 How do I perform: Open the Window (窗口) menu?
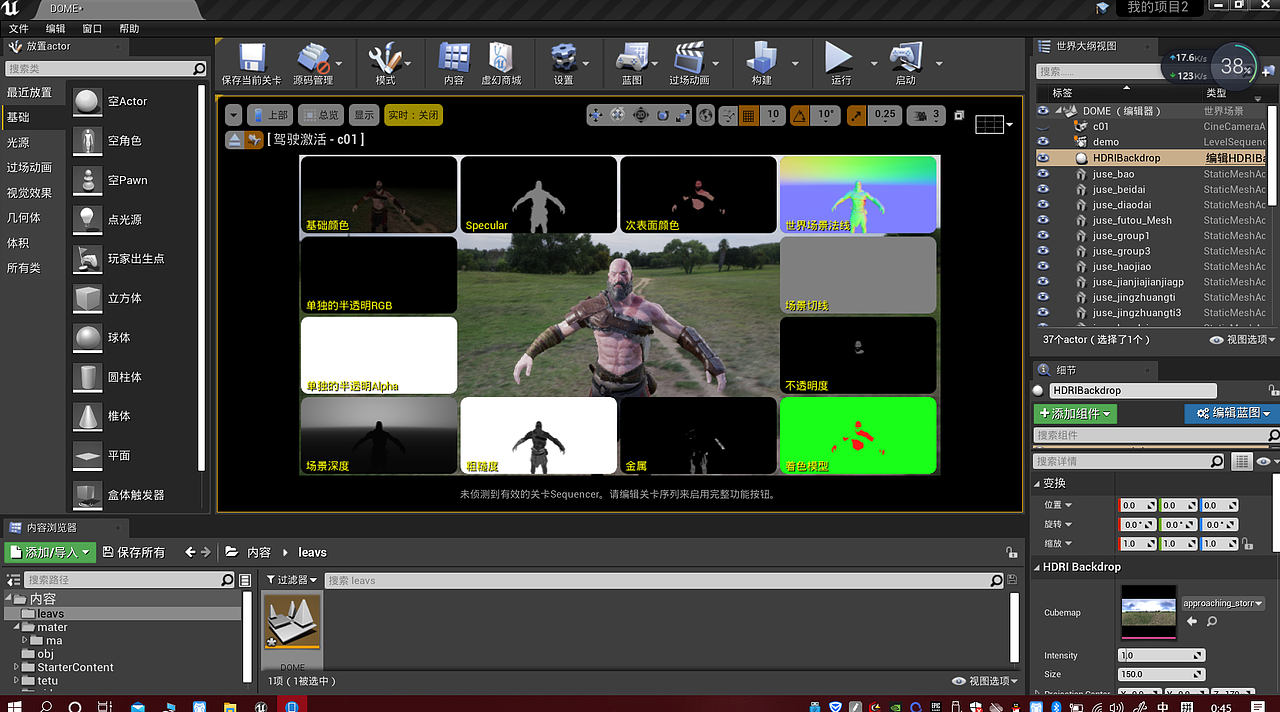pyautogui.click(x=92, y=29)
